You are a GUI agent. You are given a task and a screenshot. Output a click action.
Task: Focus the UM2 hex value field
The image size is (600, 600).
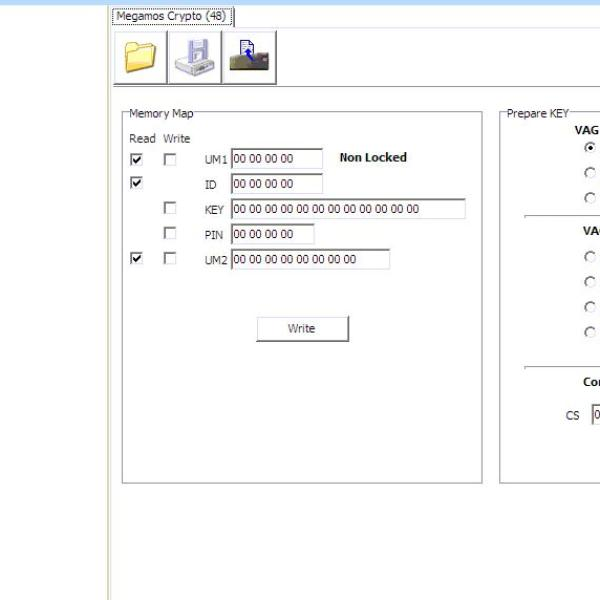310,259
